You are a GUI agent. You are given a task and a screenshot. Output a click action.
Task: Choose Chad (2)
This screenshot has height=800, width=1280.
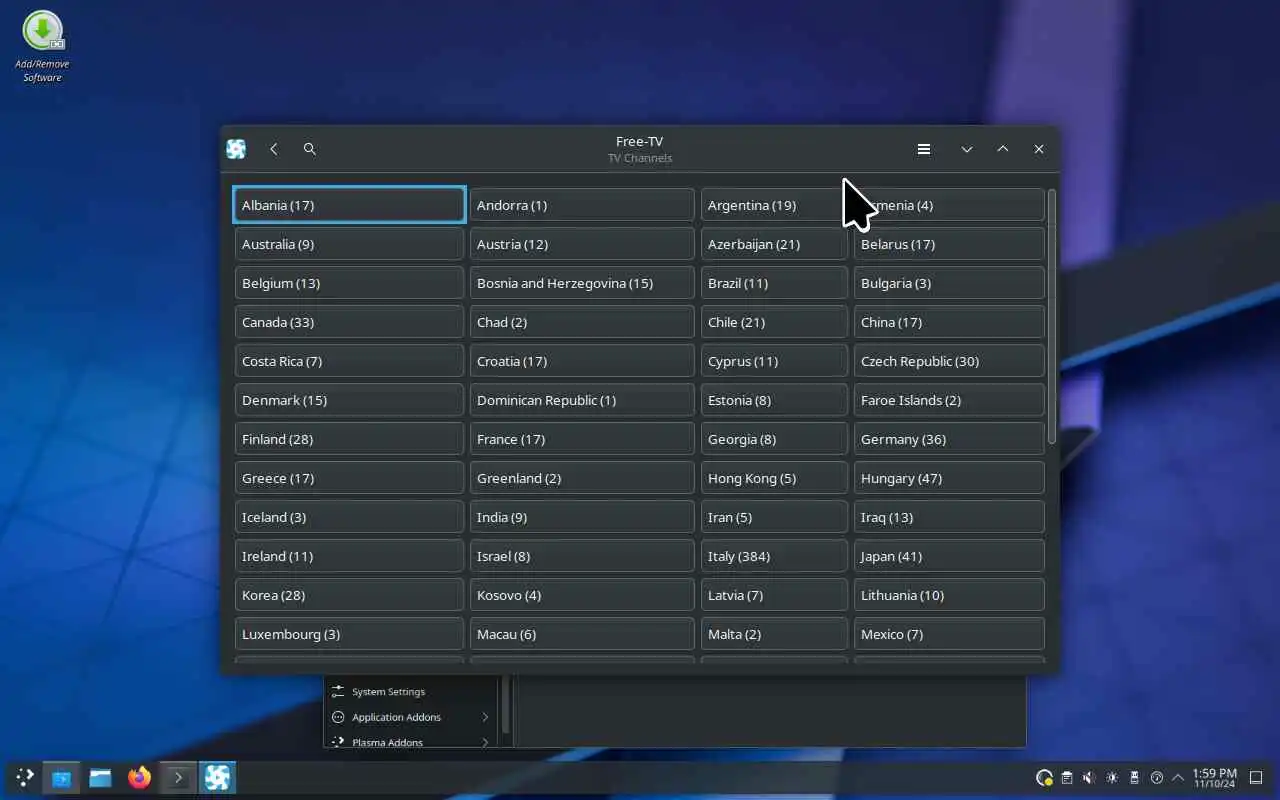[582, 322]
